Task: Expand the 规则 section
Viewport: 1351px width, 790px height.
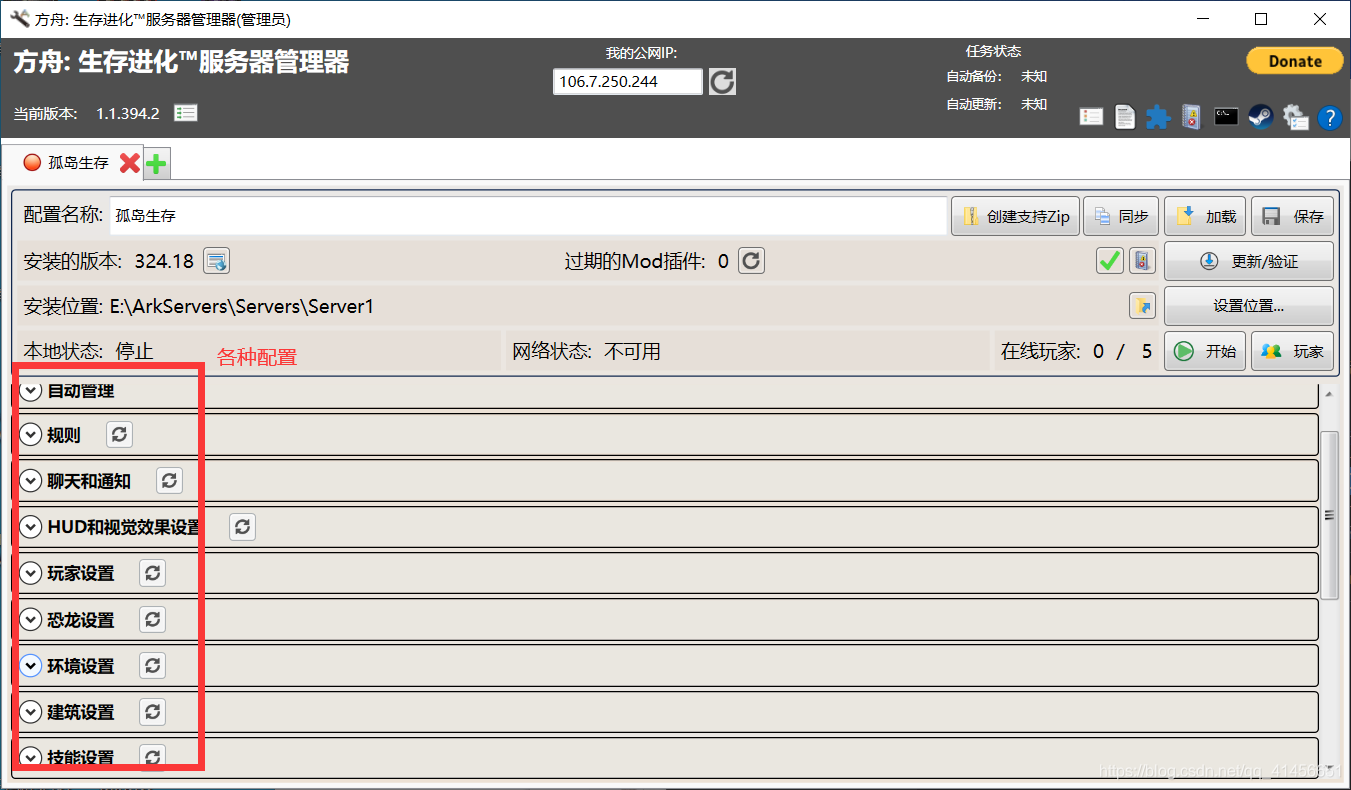Action: tap(31, 435)
